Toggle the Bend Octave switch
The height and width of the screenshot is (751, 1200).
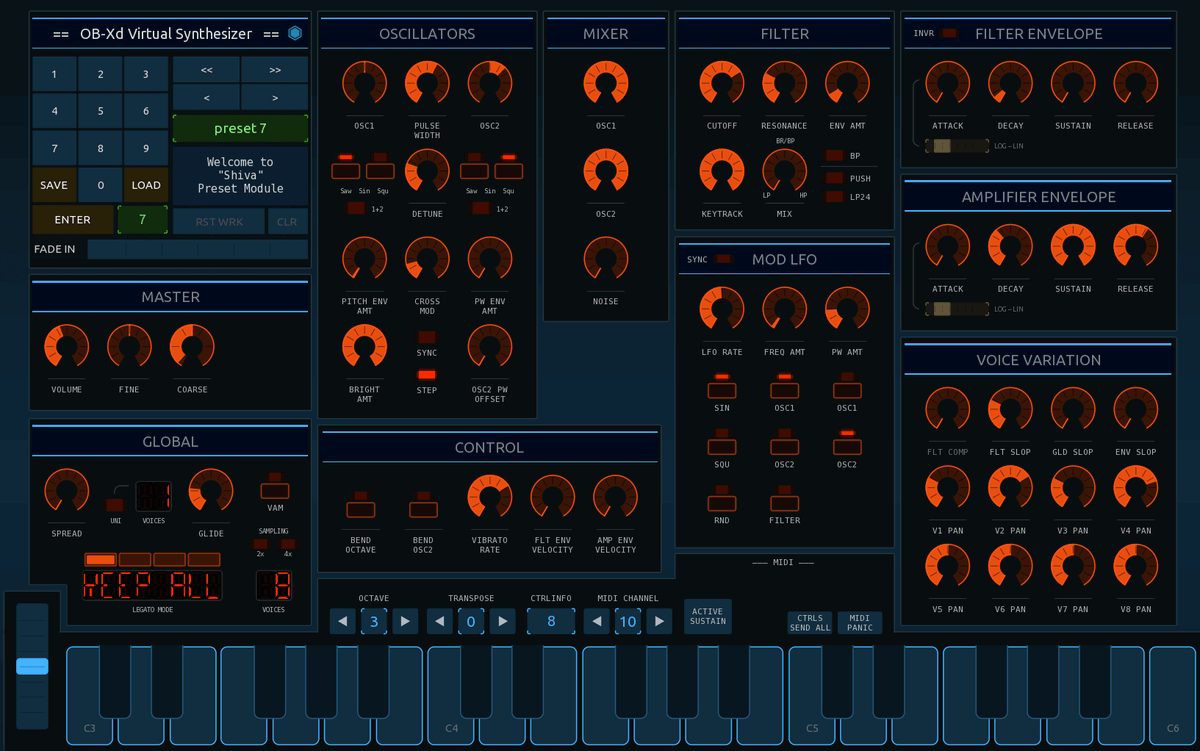click(361, 508)
